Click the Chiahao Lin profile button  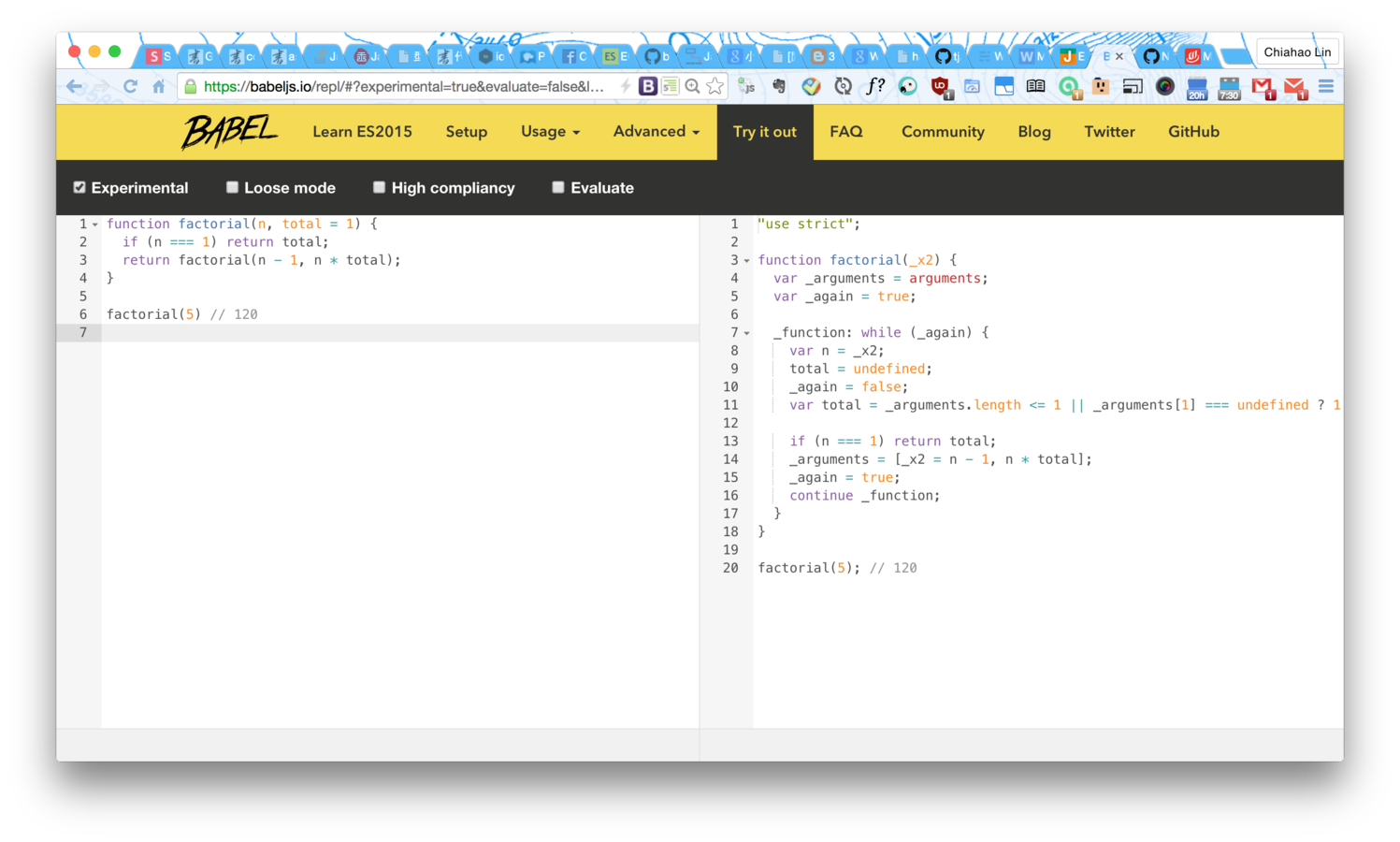pyautogui.click(x=1297, y=52)
